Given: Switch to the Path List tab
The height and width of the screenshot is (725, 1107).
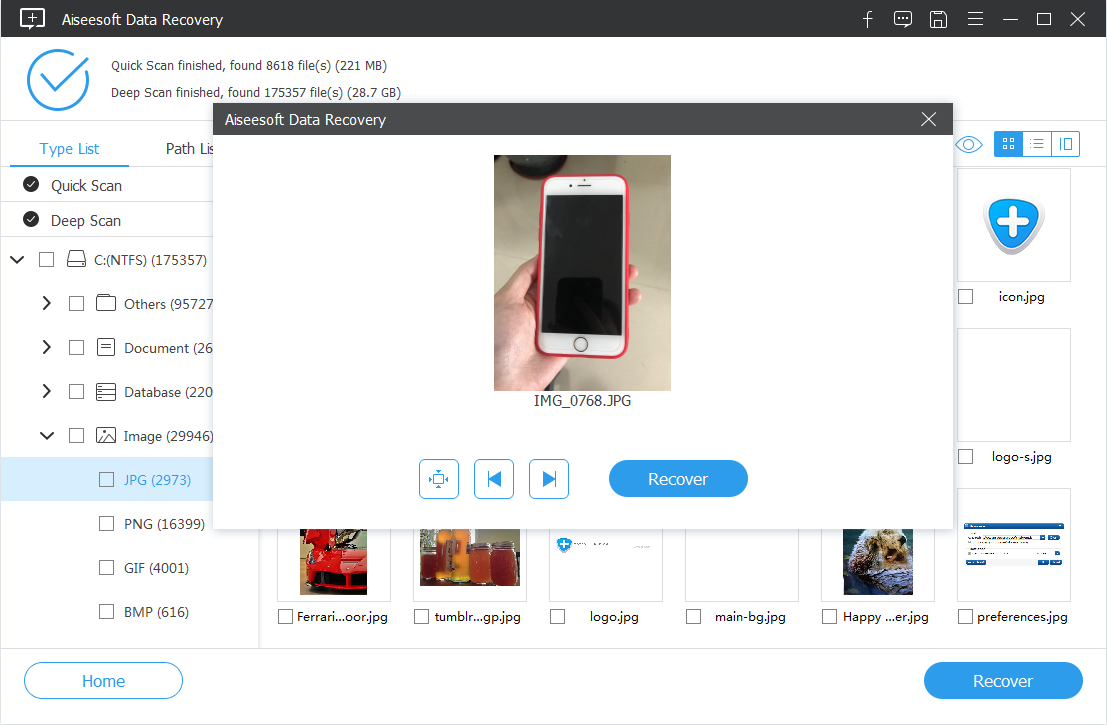Looking at the screenshot, I should pos(189,148).
